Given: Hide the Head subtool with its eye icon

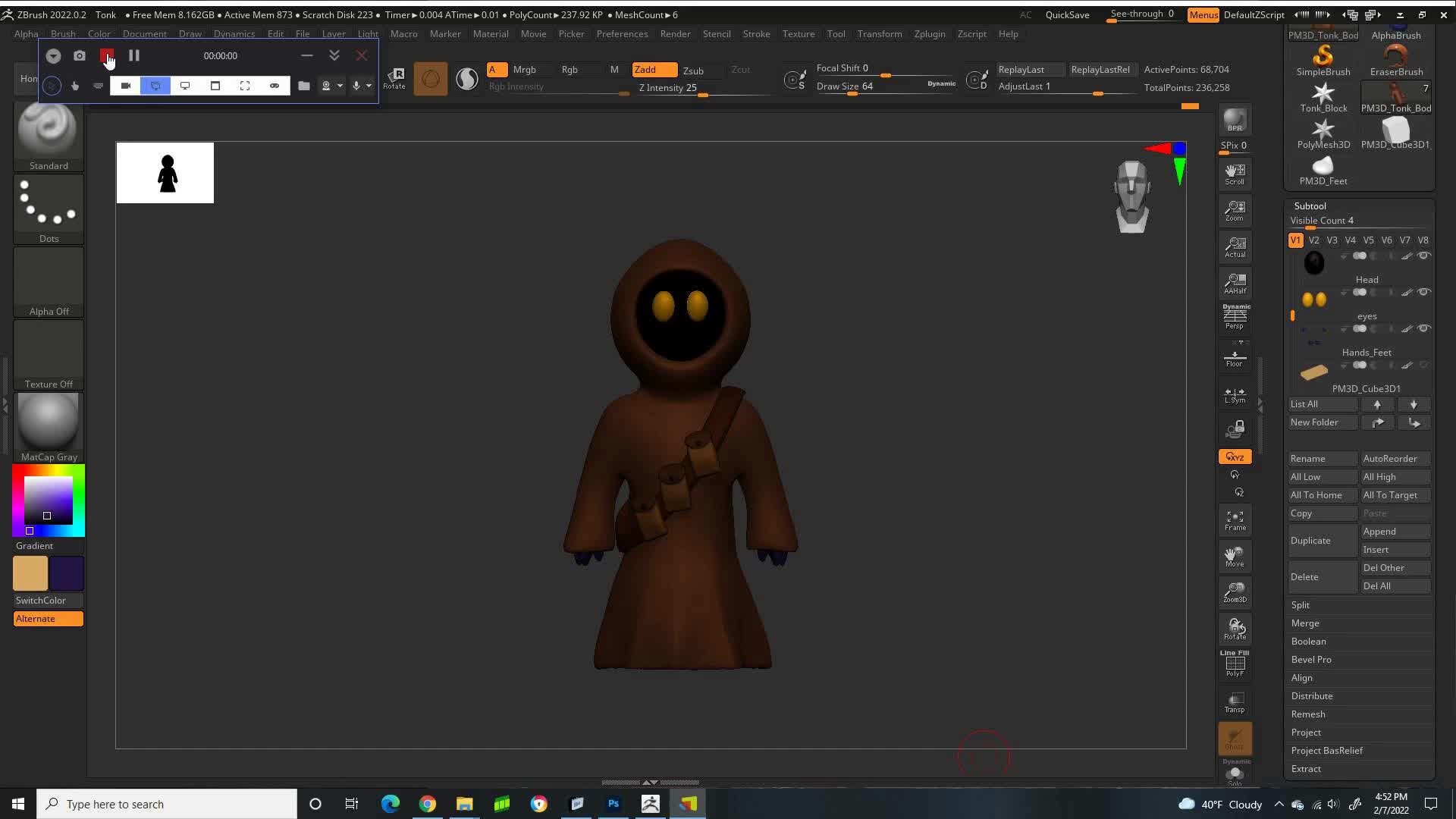Looking at the screenshot, I should 1425,256.
